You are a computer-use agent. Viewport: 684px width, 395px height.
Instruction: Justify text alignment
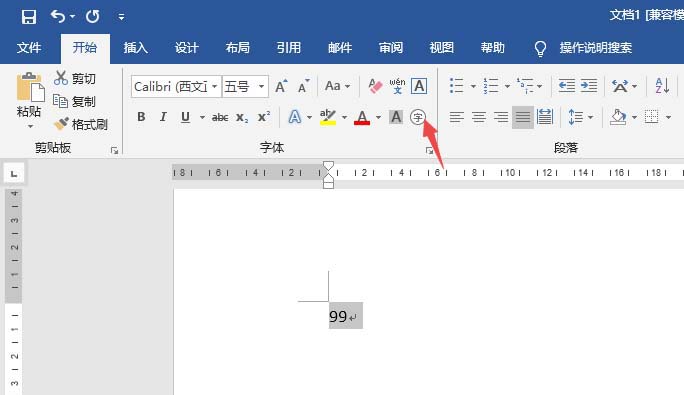pos(523,117)
